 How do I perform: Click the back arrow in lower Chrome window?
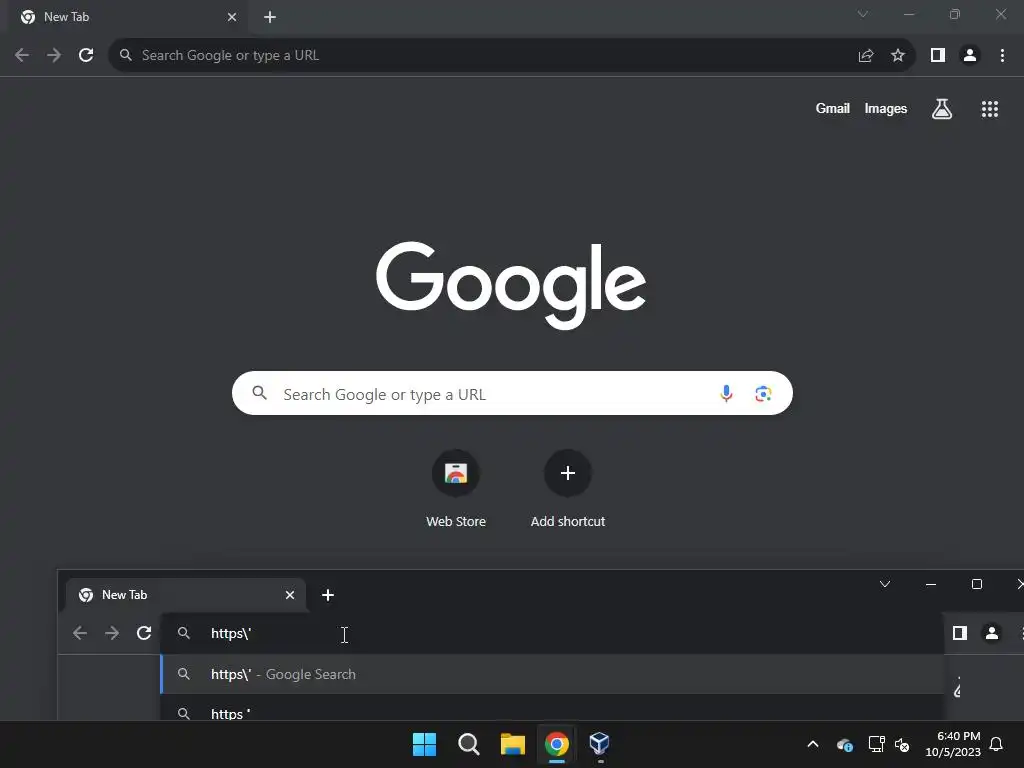tap(80, 633)
